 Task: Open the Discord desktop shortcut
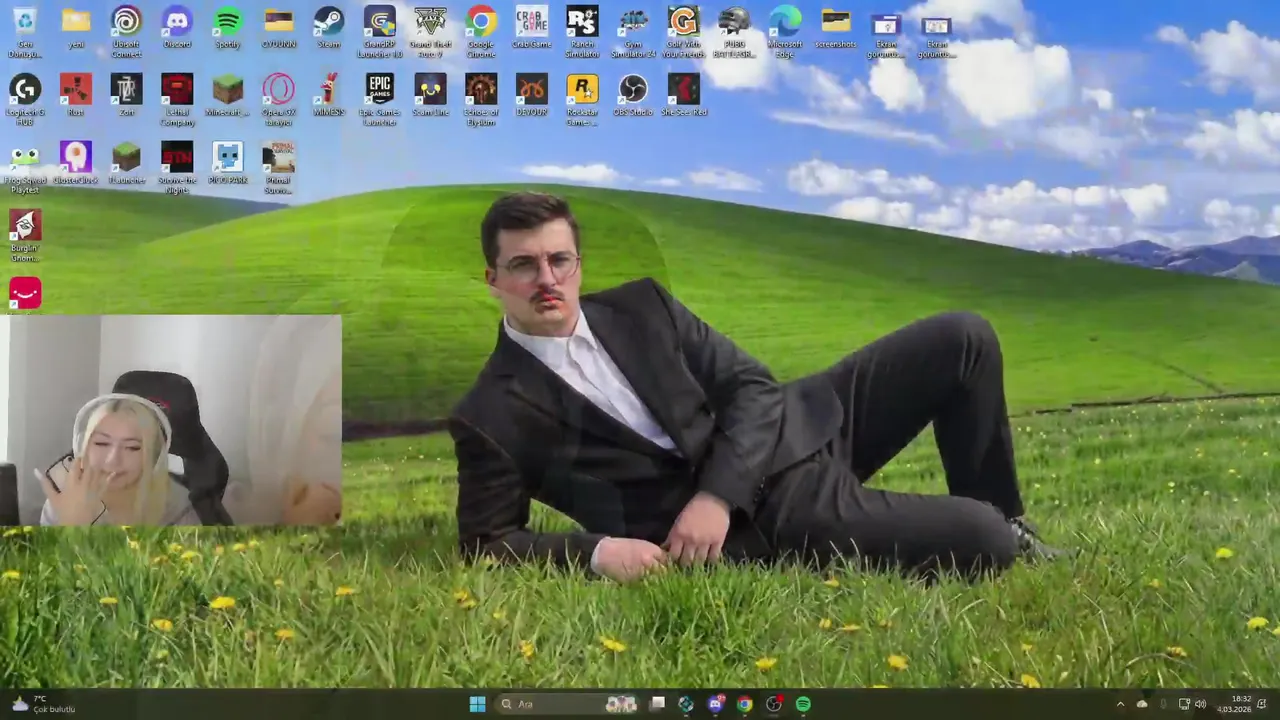[177, 28]
